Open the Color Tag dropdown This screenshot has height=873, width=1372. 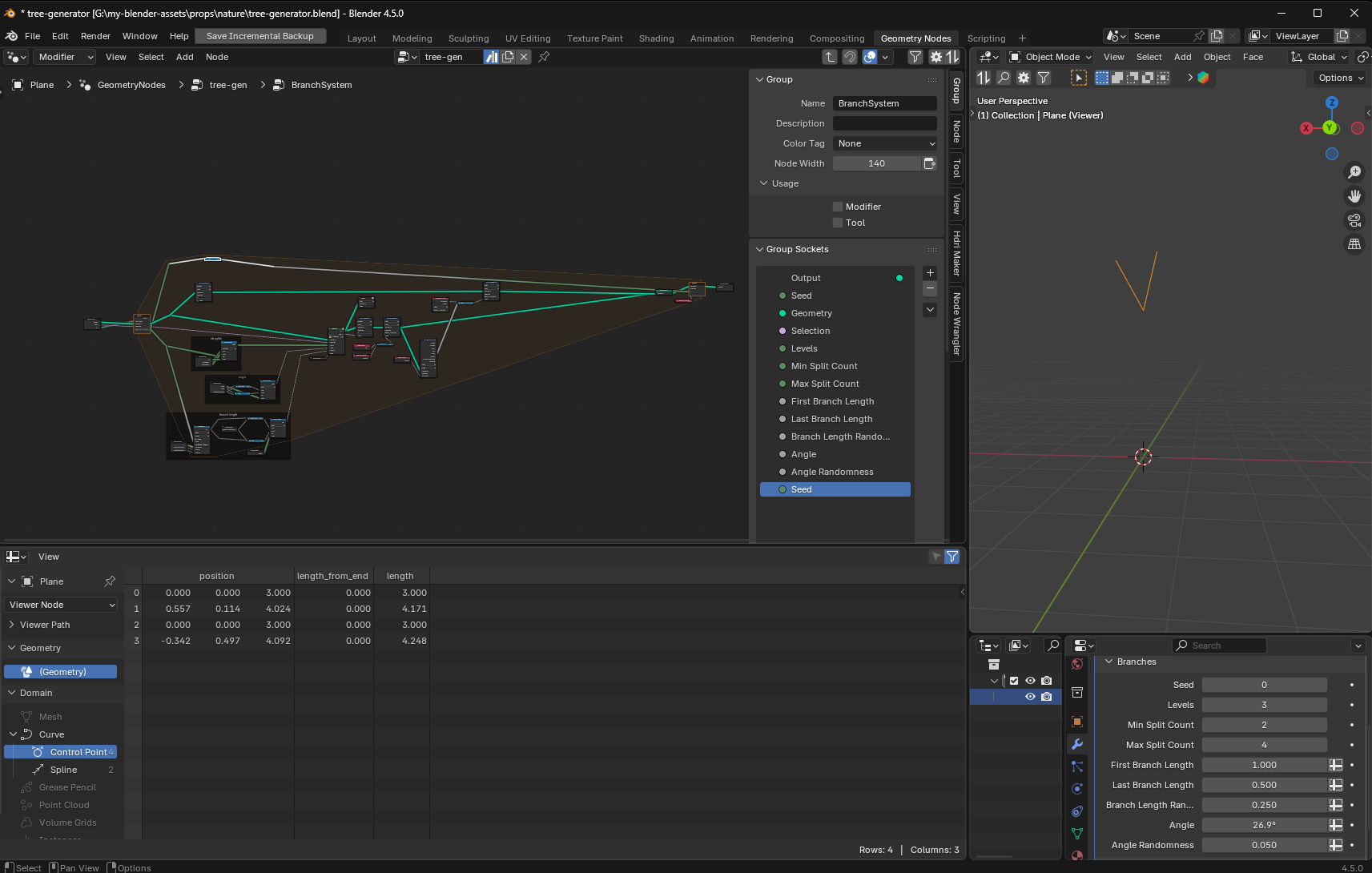tap(885, 143)
